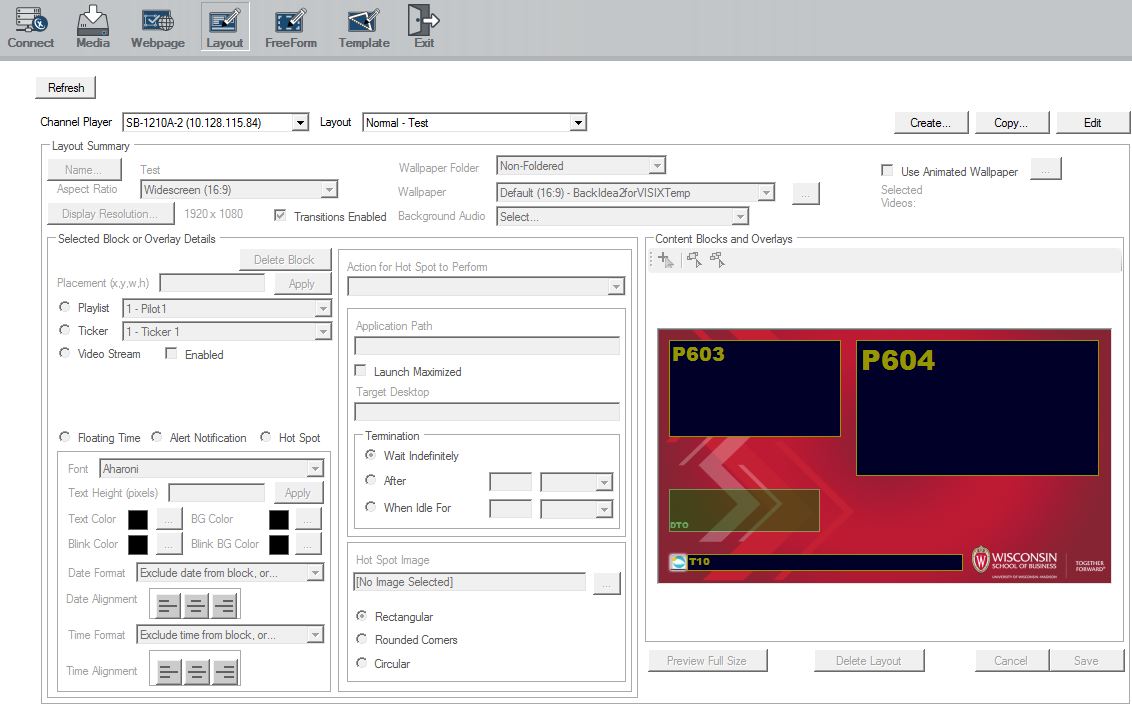
Task: Open the Template toolbar icon
Action: (x=364, y=26)
